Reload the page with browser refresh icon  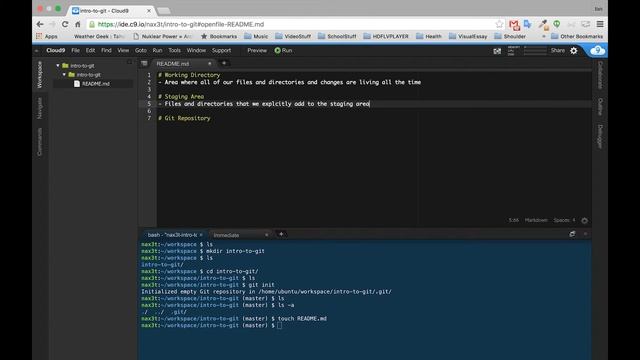tap(65, 24)
